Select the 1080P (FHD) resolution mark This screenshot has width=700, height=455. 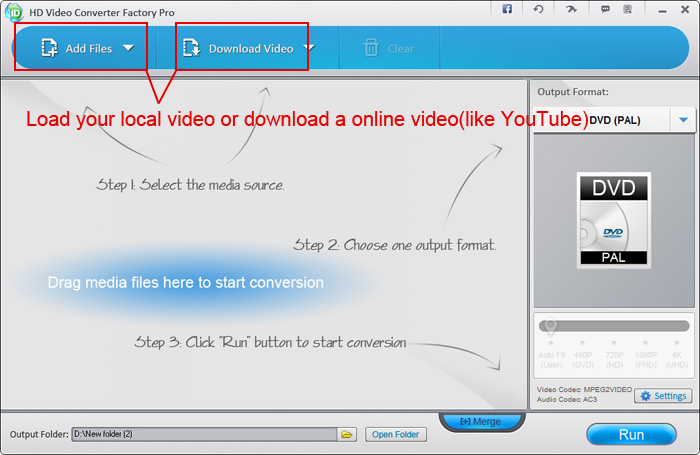tap(646, 356)
